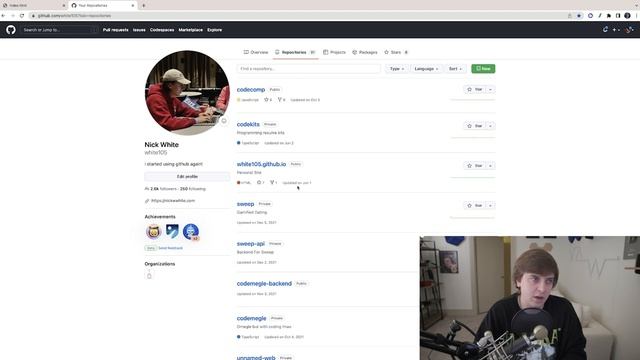
Task: Click the bookmark star in address bar
Action: (x=579, y=16)
